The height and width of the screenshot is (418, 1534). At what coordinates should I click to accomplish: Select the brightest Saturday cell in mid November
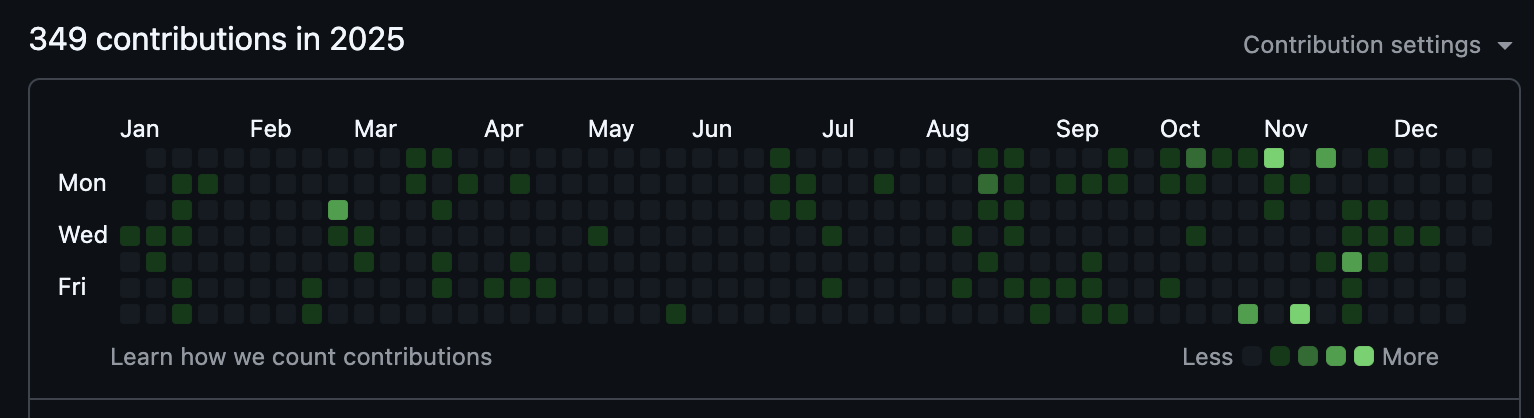tap(1300, 314)
